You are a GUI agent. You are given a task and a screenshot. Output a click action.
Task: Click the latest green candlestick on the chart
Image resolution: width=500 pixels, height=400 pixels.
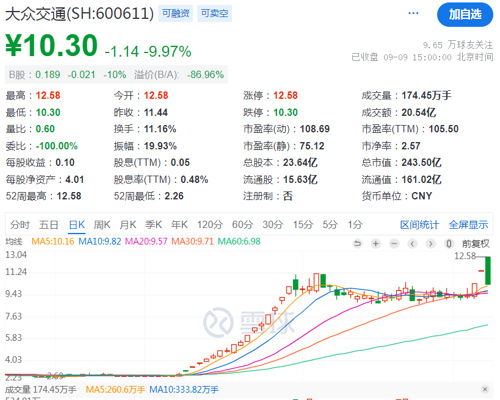[x=488, y=270]
